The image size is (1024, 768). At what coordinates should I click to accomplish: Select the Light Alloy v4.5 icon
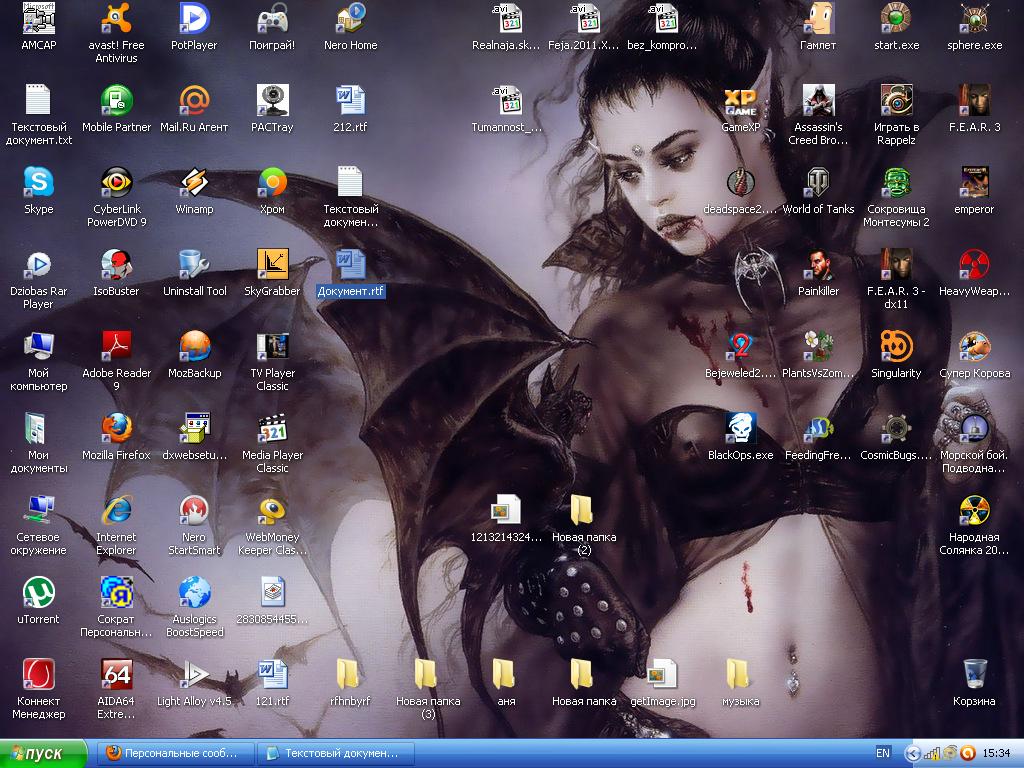[194, 674]
